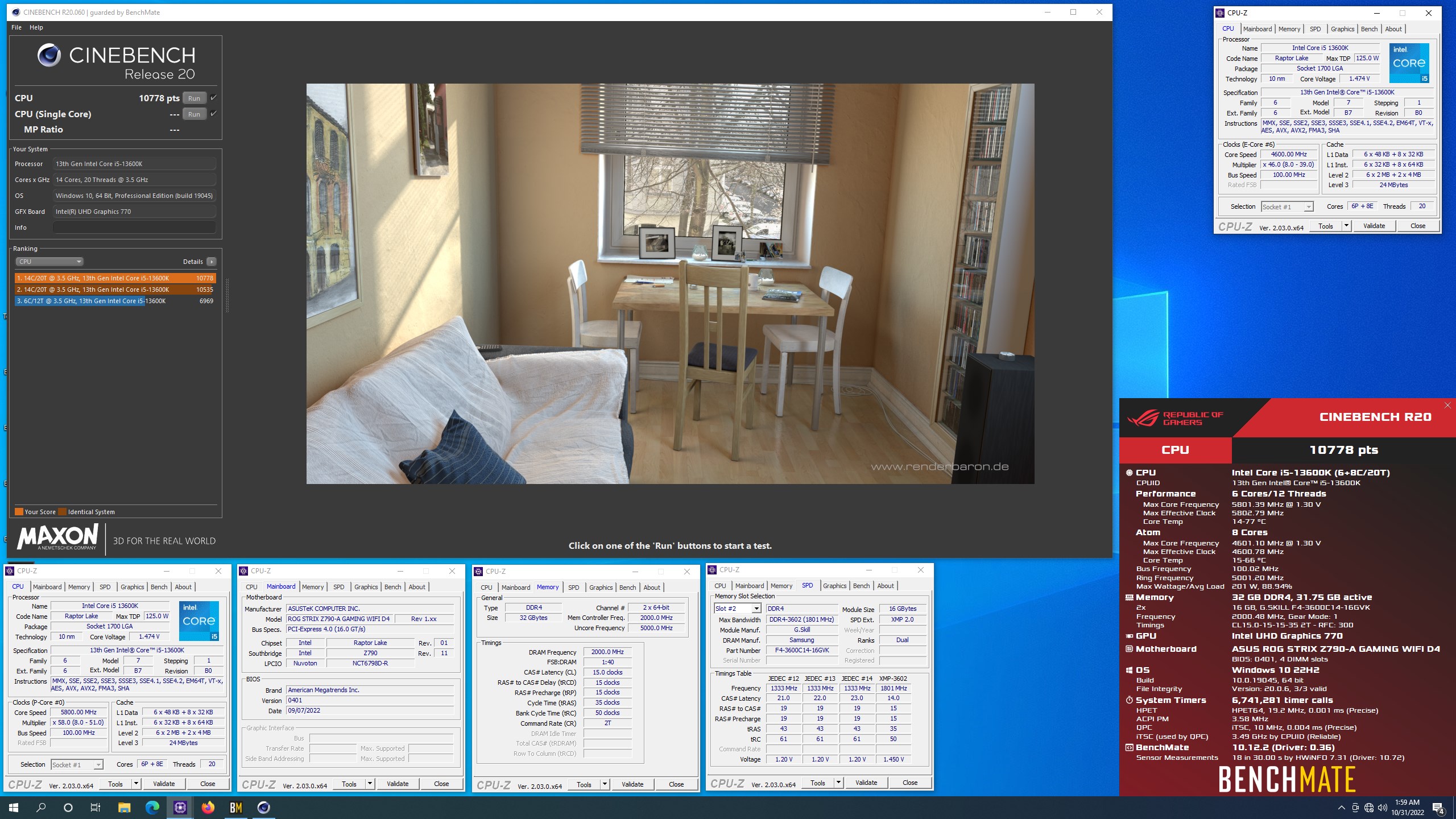The height and width of the screenshot is (819, 1456).
Task: Click Cinebench sphere logo in header
Action: click(x=49, y=55)
